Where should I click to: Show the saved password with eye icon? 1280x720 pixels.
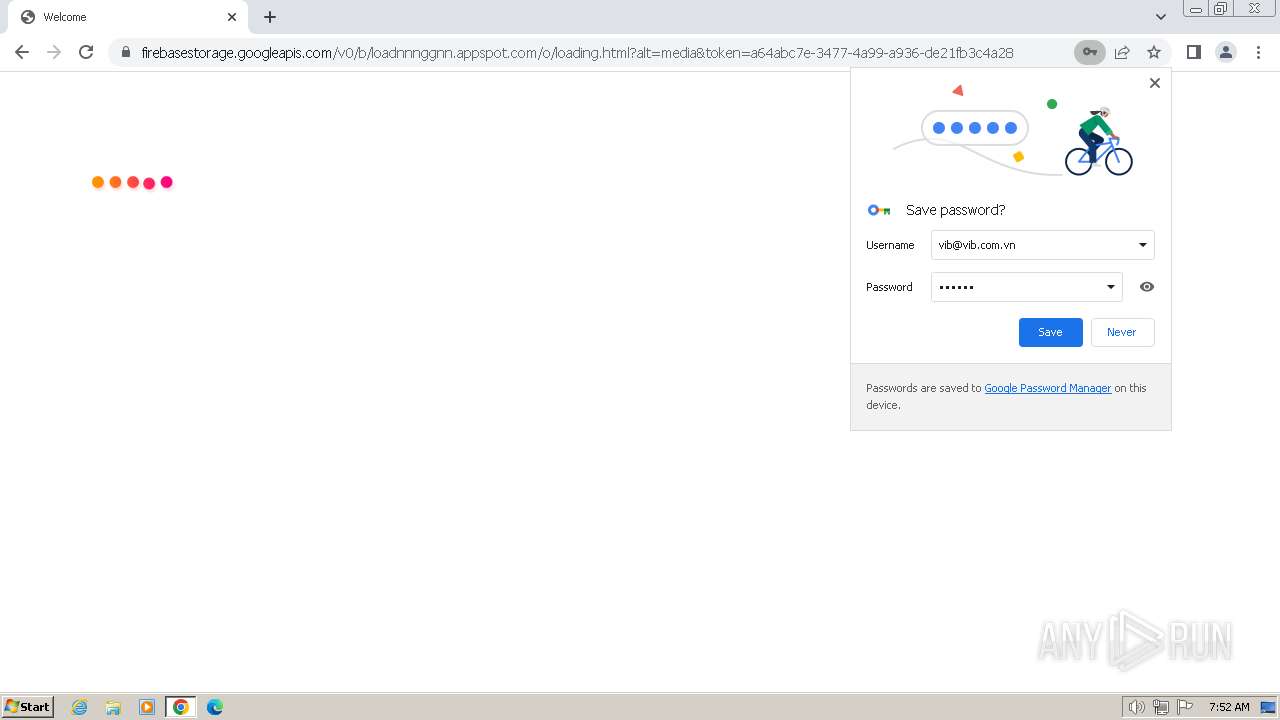point(1147,287)
